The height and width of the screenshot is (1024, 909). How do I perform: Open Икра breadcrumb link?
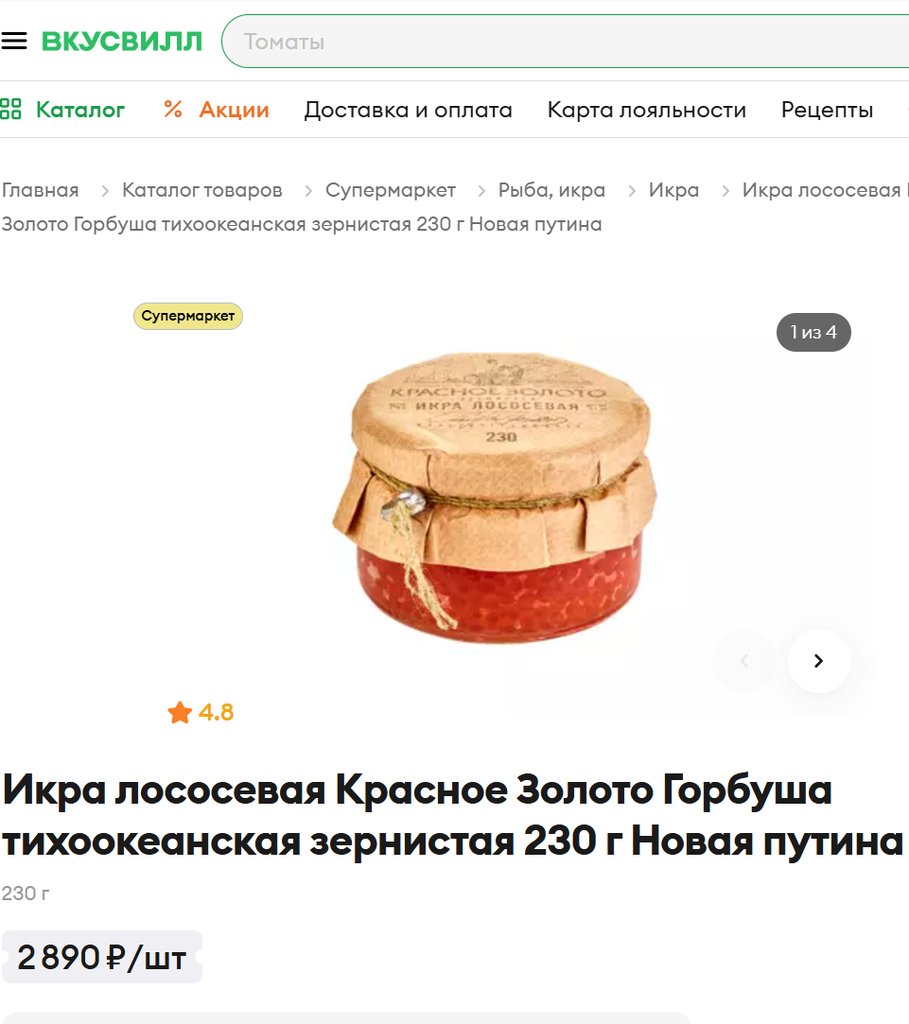[x=674, y=190]
